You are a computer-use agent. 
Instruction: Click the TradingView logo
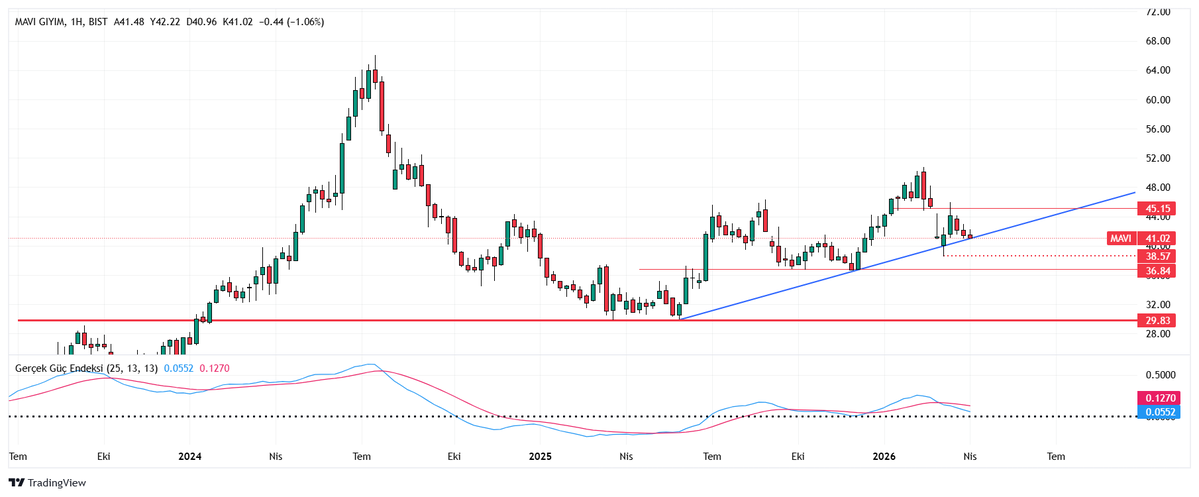pyautogui.click(x=47, y=482)
